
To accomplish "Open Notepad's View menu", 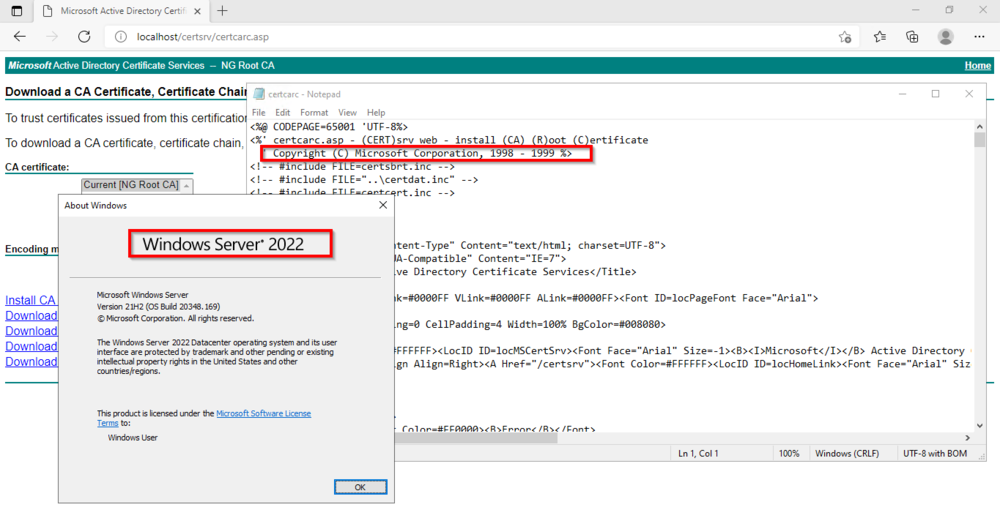I will coord(347,113).
